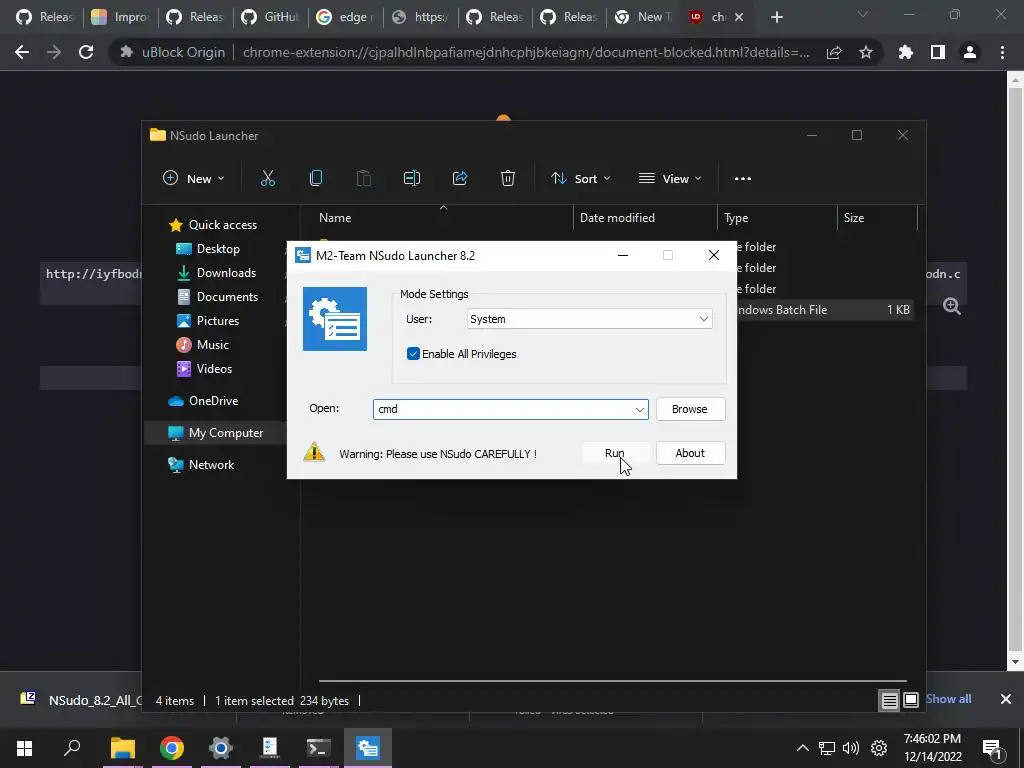Select Network in the navigation pane
The height and width of the screenshot is (768, 1024).
(x=201, y=465)
